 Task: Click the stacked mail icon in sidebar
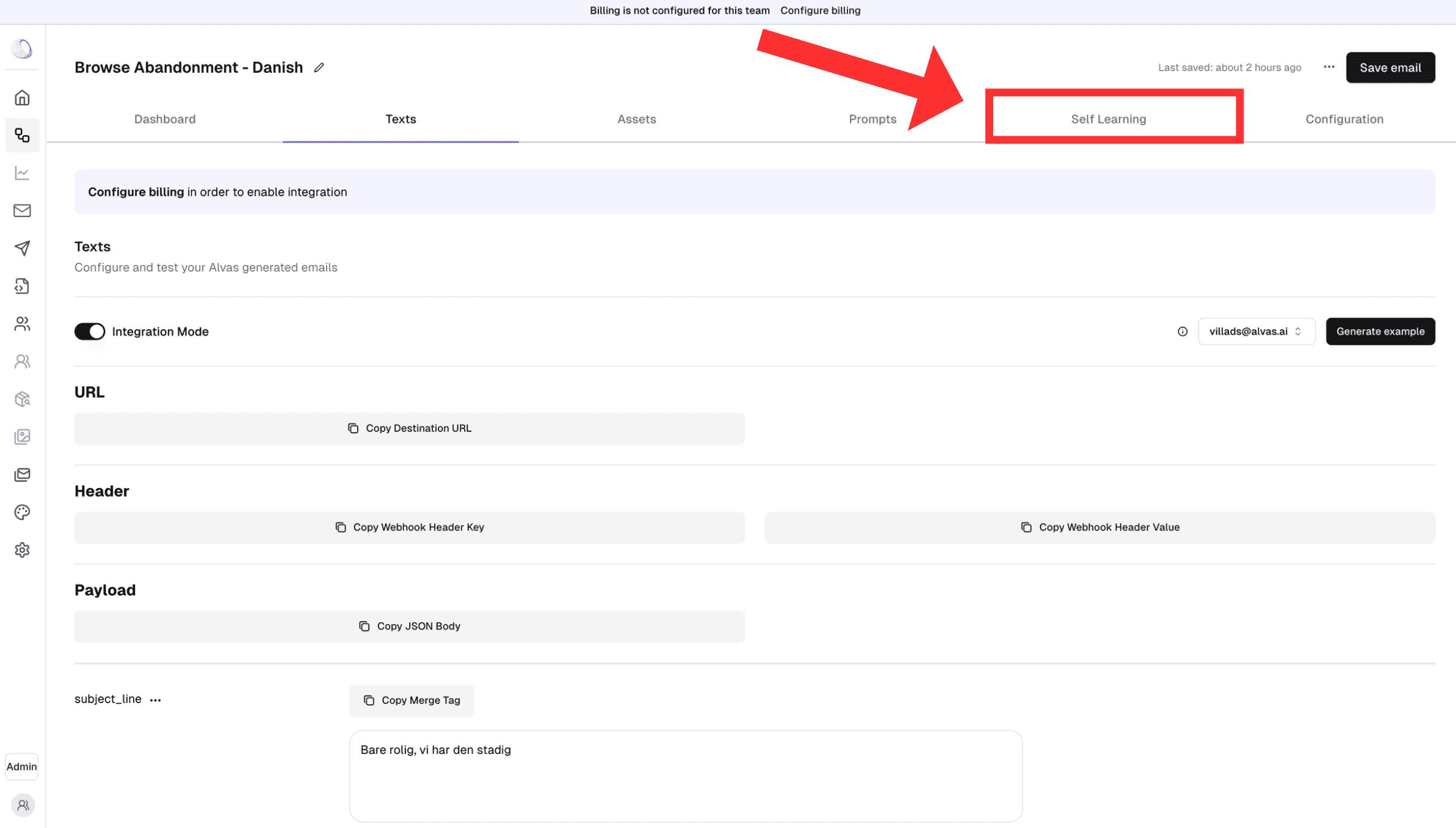click(x=22, y=474)
